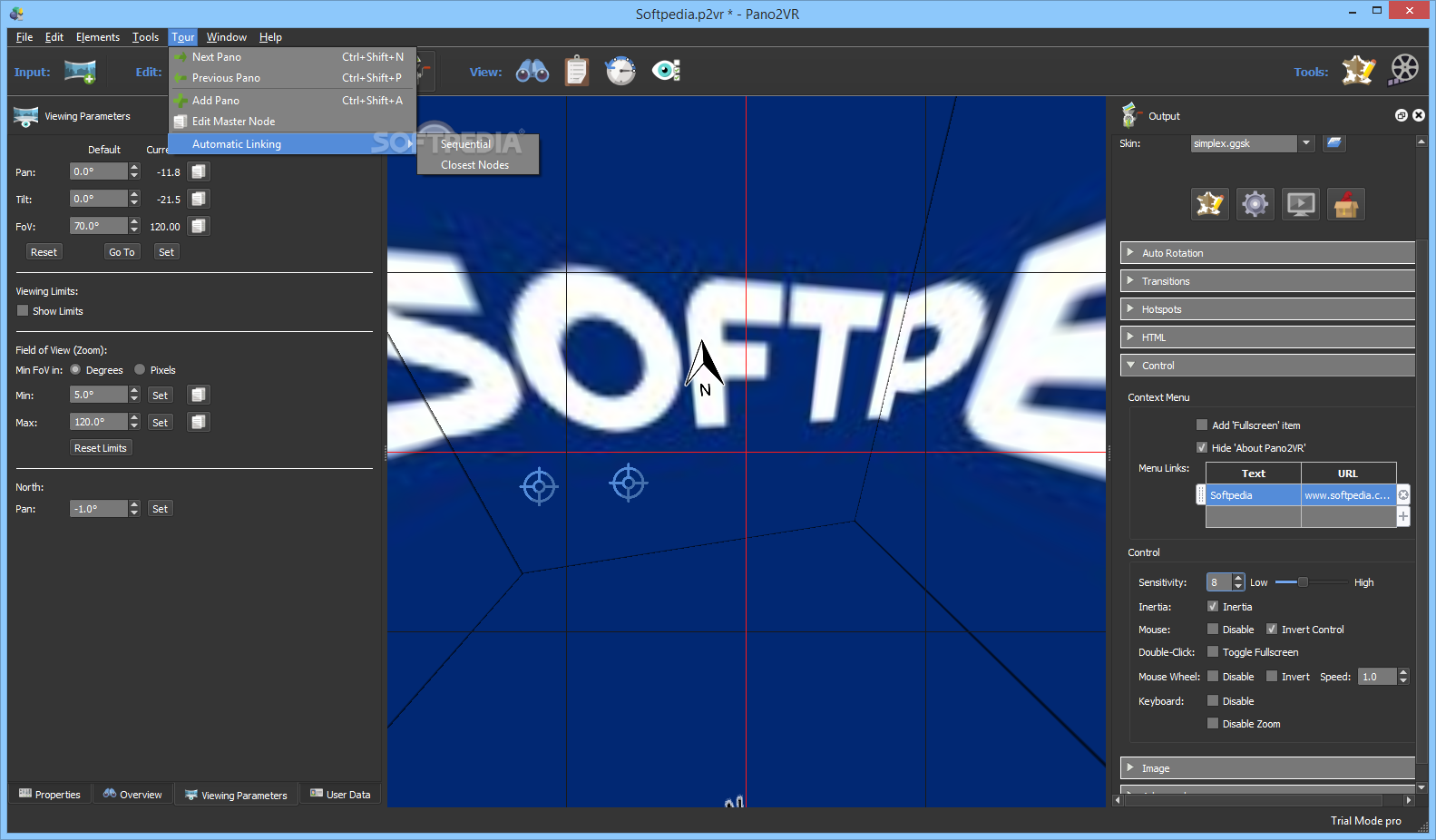This screenshot has width=1436, height=840.
Task: Select Pixels for Min FoV
Action: [x=140, y=369]
